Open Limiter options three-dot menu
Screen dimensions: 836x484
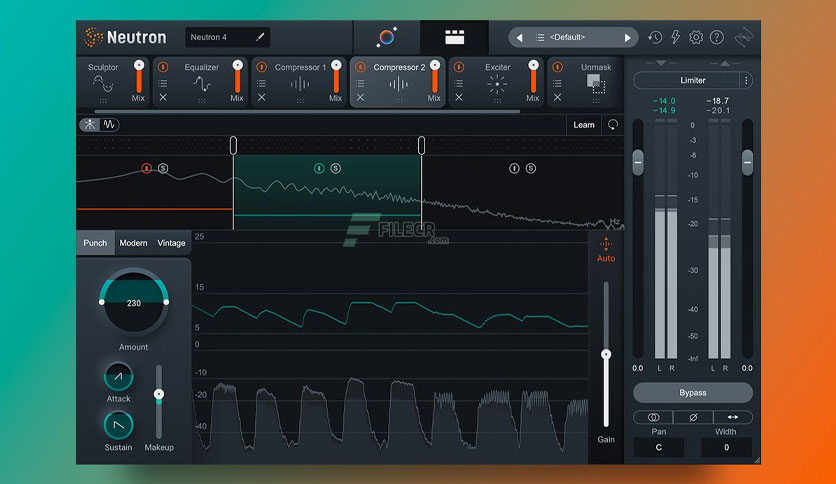[x=746, y=80]
